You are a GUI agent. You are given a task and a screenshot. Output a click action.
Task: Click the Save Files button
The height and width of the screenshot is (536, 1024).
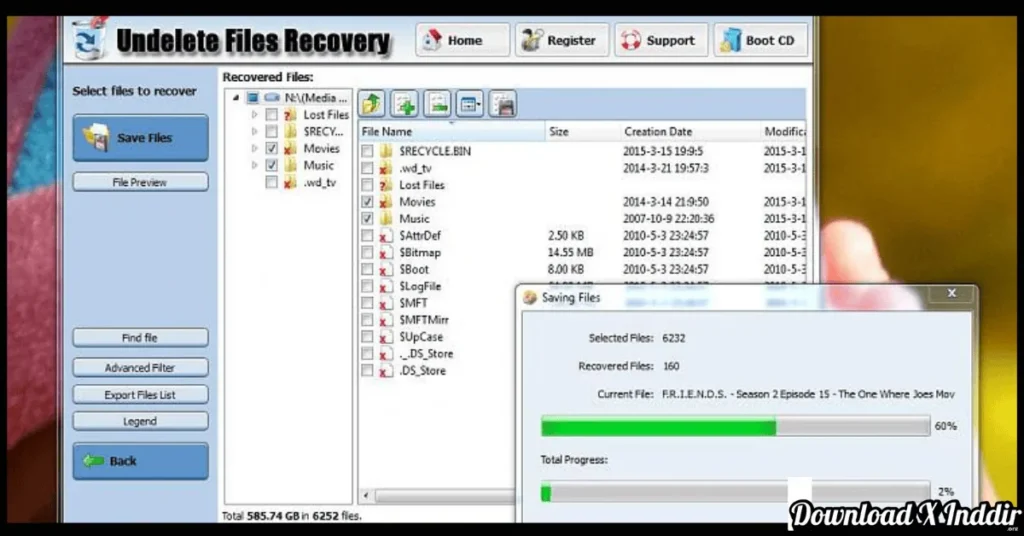click(140, 138)
